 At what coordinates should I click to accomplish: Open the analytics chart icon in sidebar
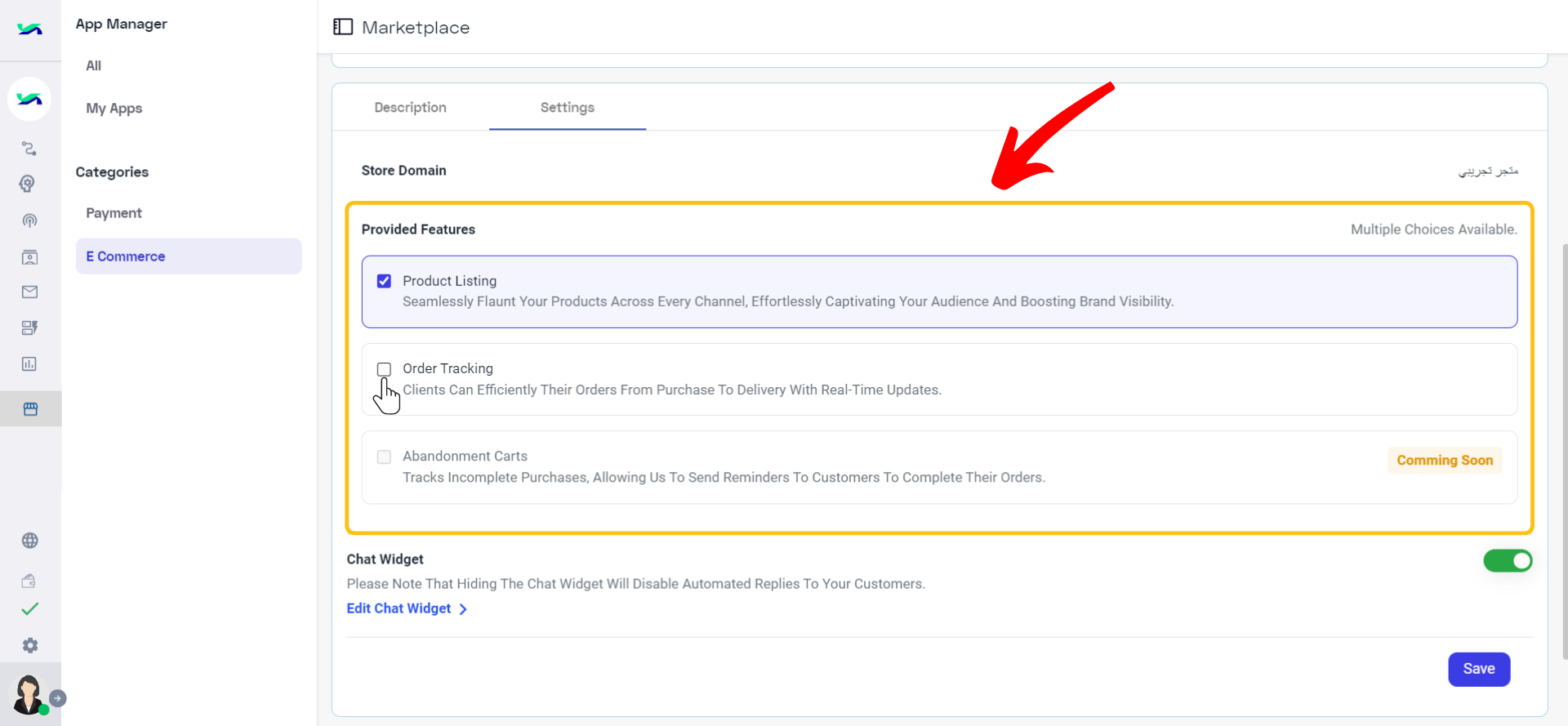pos(29,363)
